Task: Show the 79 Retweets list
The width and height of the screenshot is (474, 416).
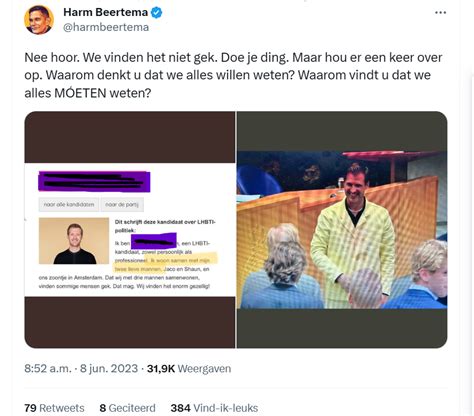Action: pyautogui.click(x=54, y=408)
